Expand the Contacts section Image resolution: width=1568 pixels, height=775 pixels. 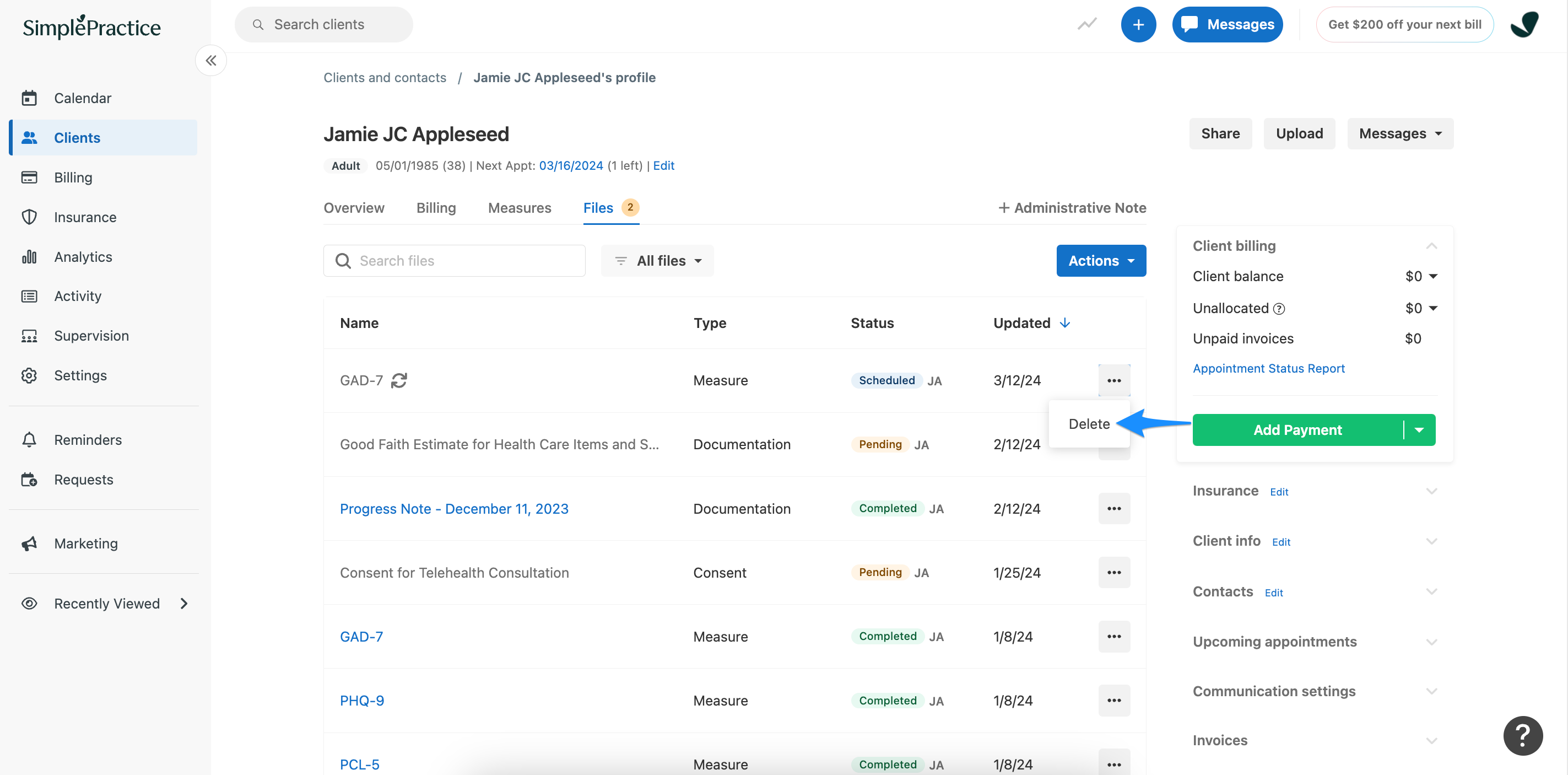(x=1431, y=592)
